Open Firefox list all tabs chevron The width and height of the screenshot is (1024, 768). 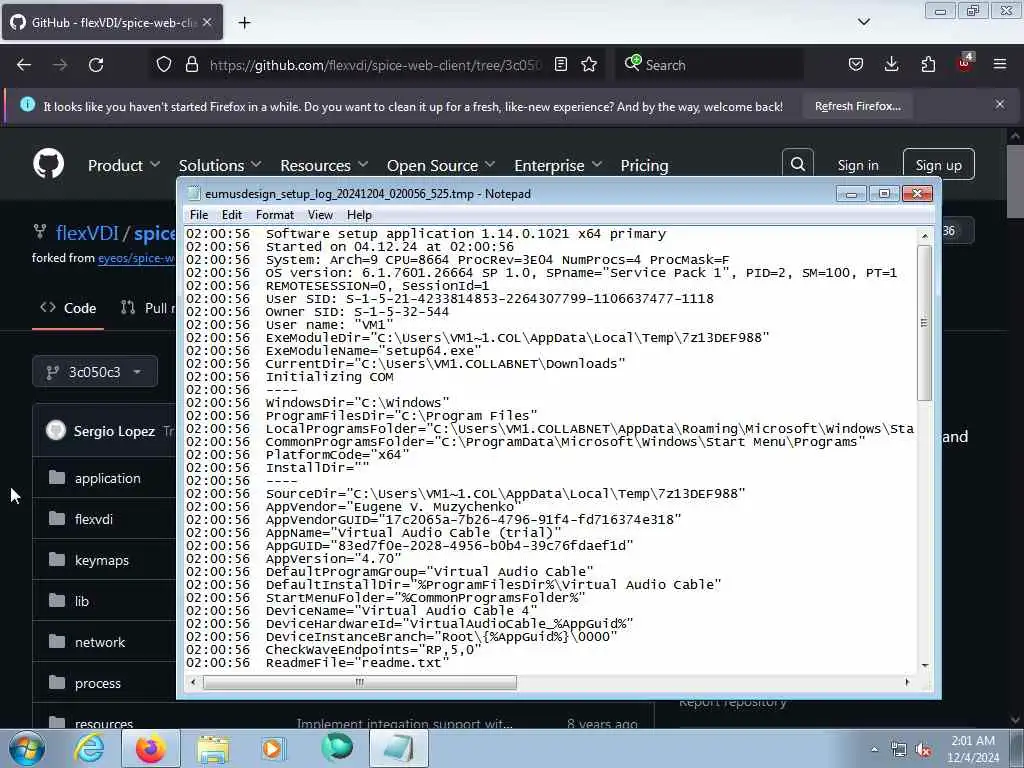pyautogui.click(x=863, y=22)
